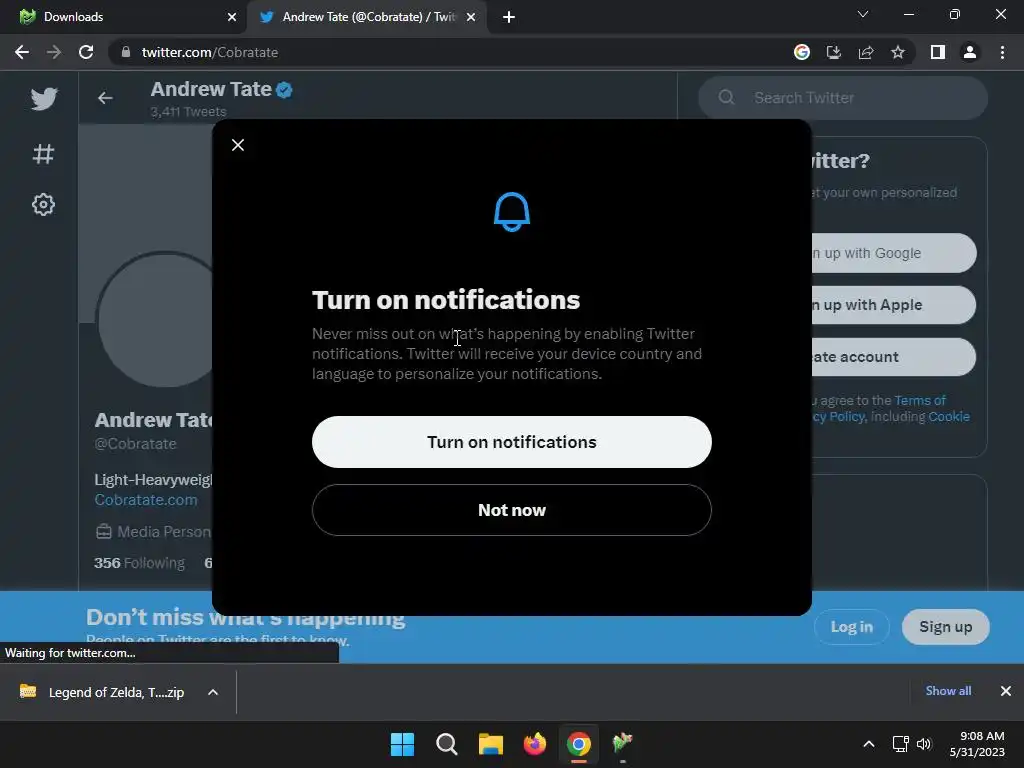Image resolution: width=1024 pixels, height=768 pixels.
Task: Open the profile avatar picture
Action: click(x=155, y=319)
